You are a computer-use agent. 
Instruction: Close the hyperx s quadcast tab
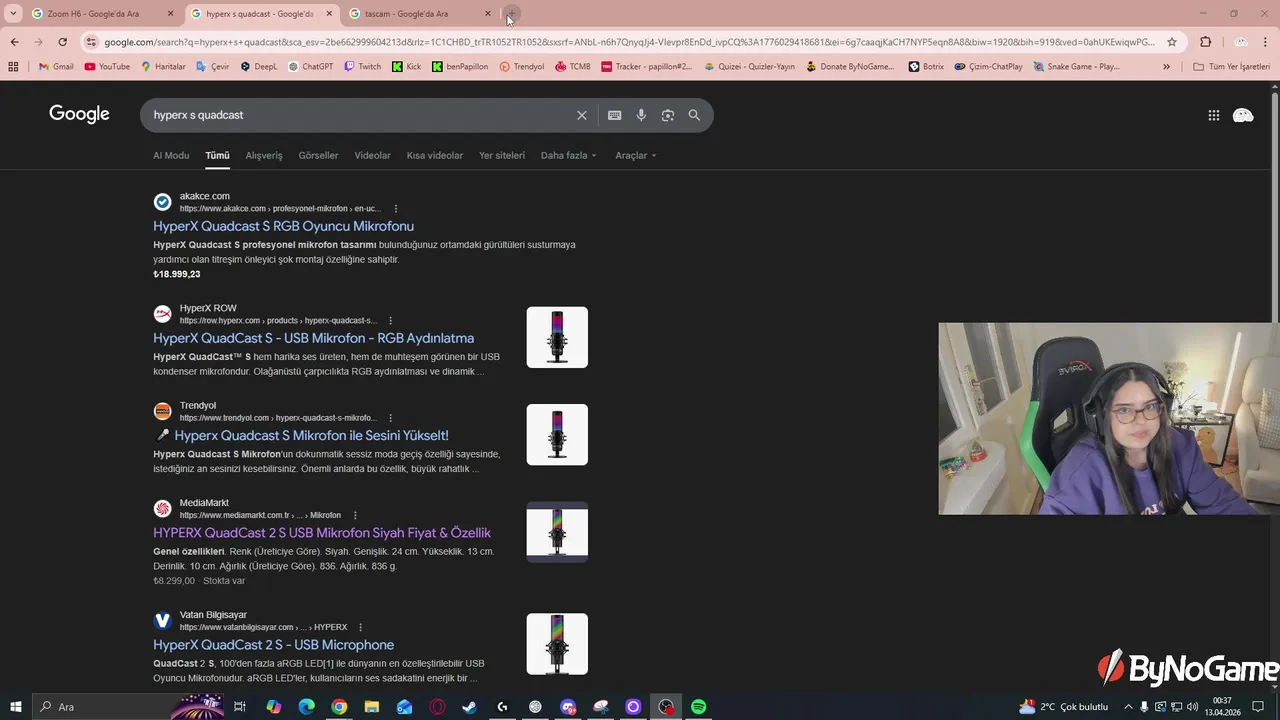(x=328, y=14)
